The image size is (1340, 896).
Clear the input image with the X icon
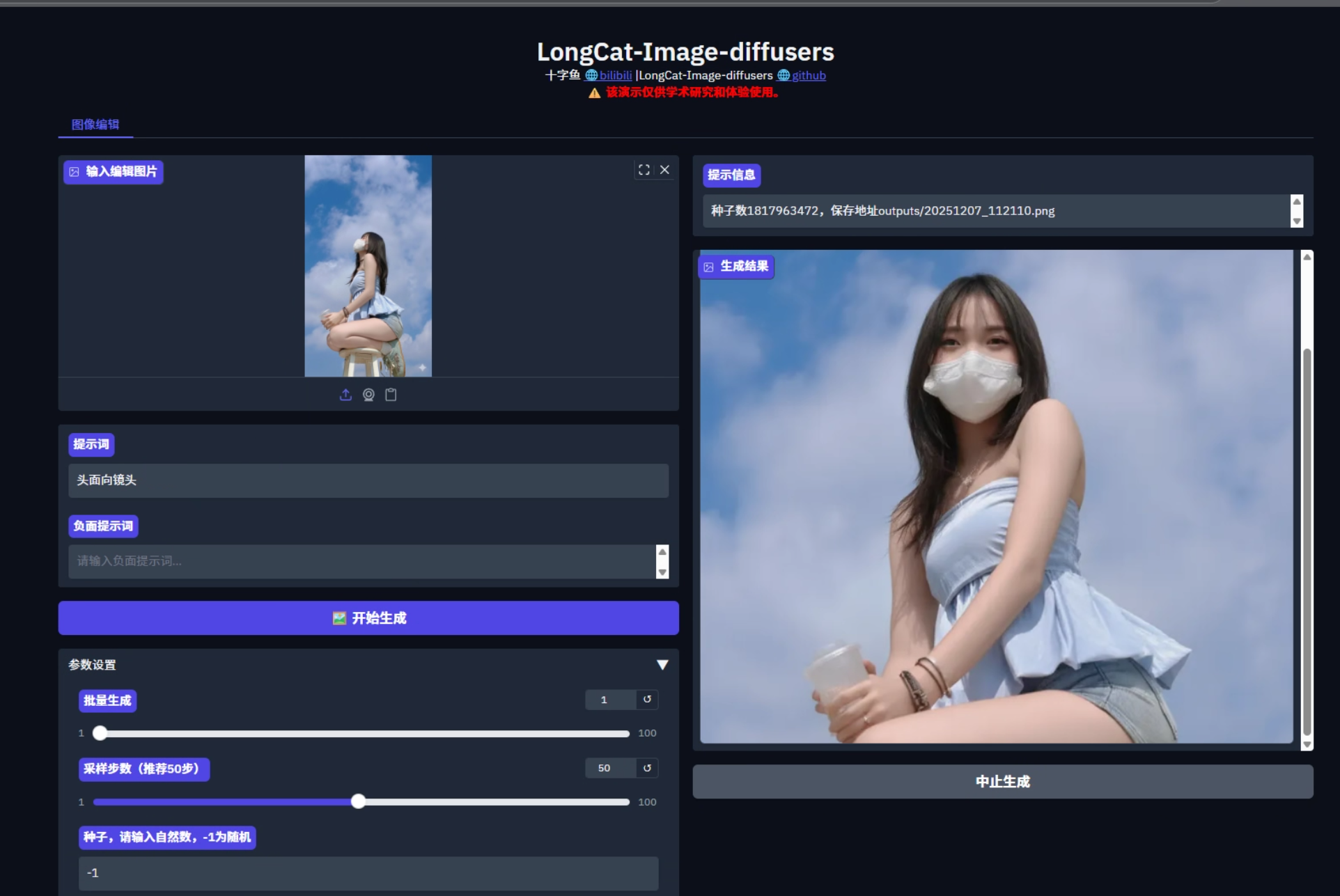(x=664, y=169)
